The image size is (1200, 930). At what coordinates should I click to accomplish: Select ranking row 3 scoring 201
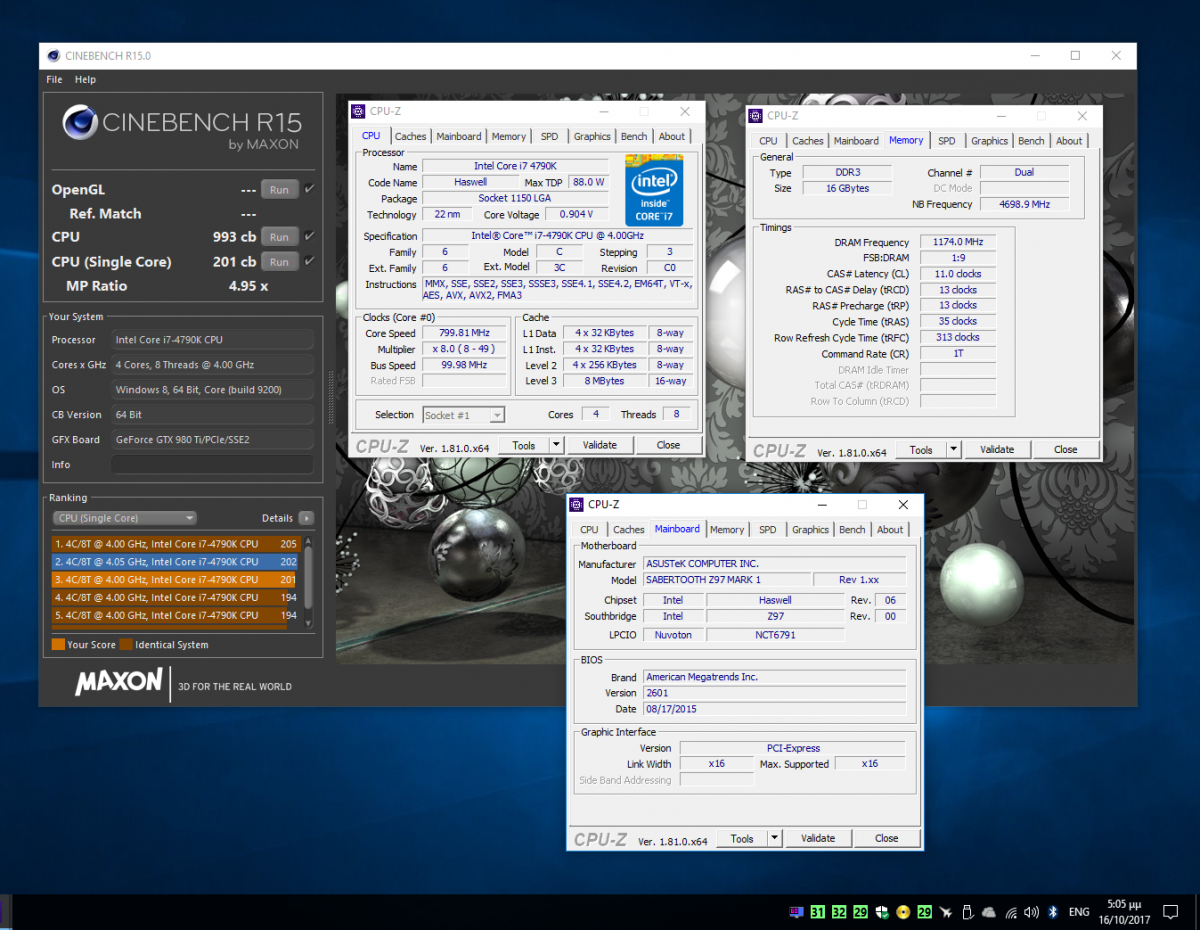tap(176, 580)
